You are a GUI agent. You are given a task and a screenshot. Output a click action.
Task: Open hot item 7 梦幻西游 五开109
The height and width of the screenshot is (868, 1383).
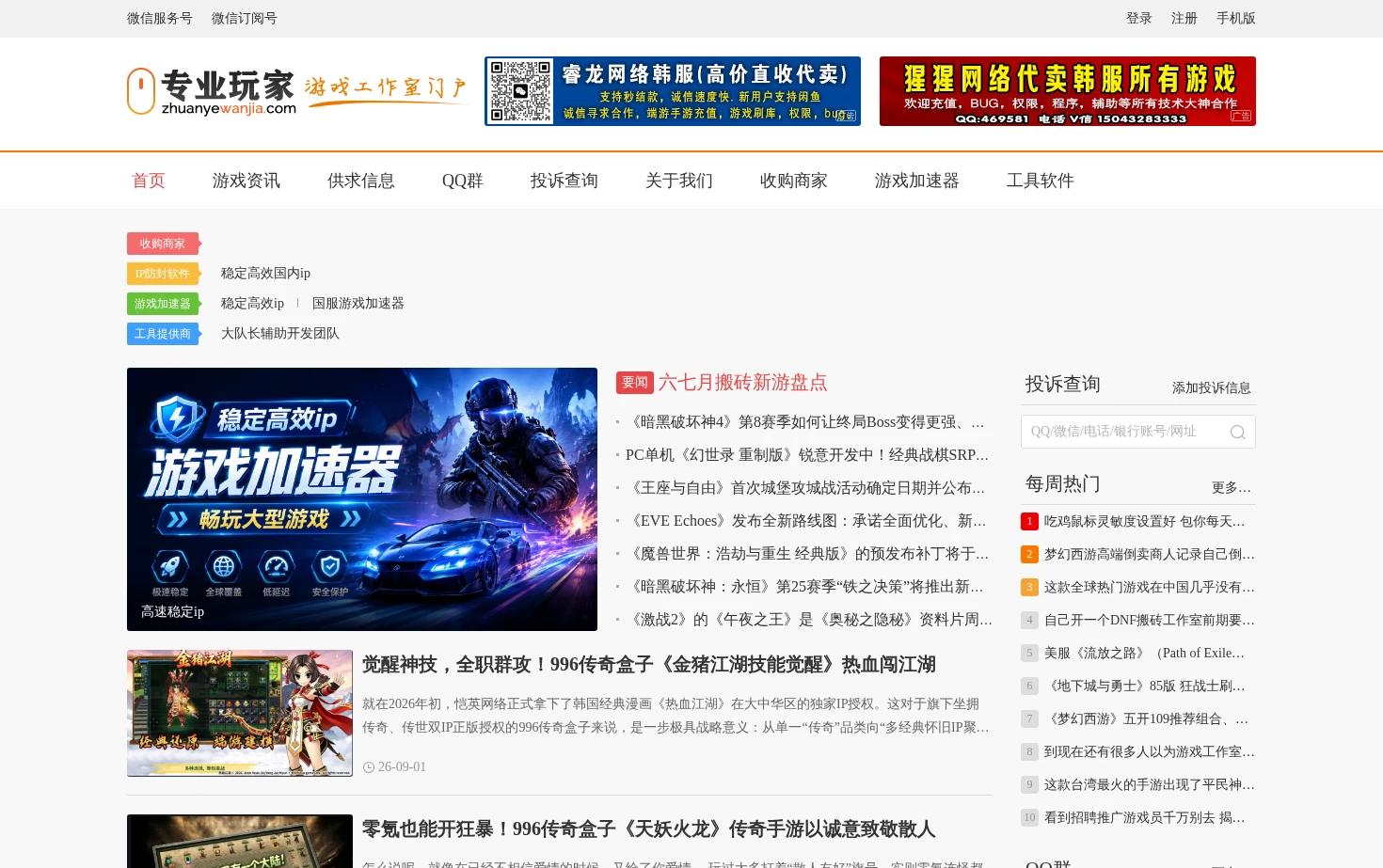coord(1146,718)
